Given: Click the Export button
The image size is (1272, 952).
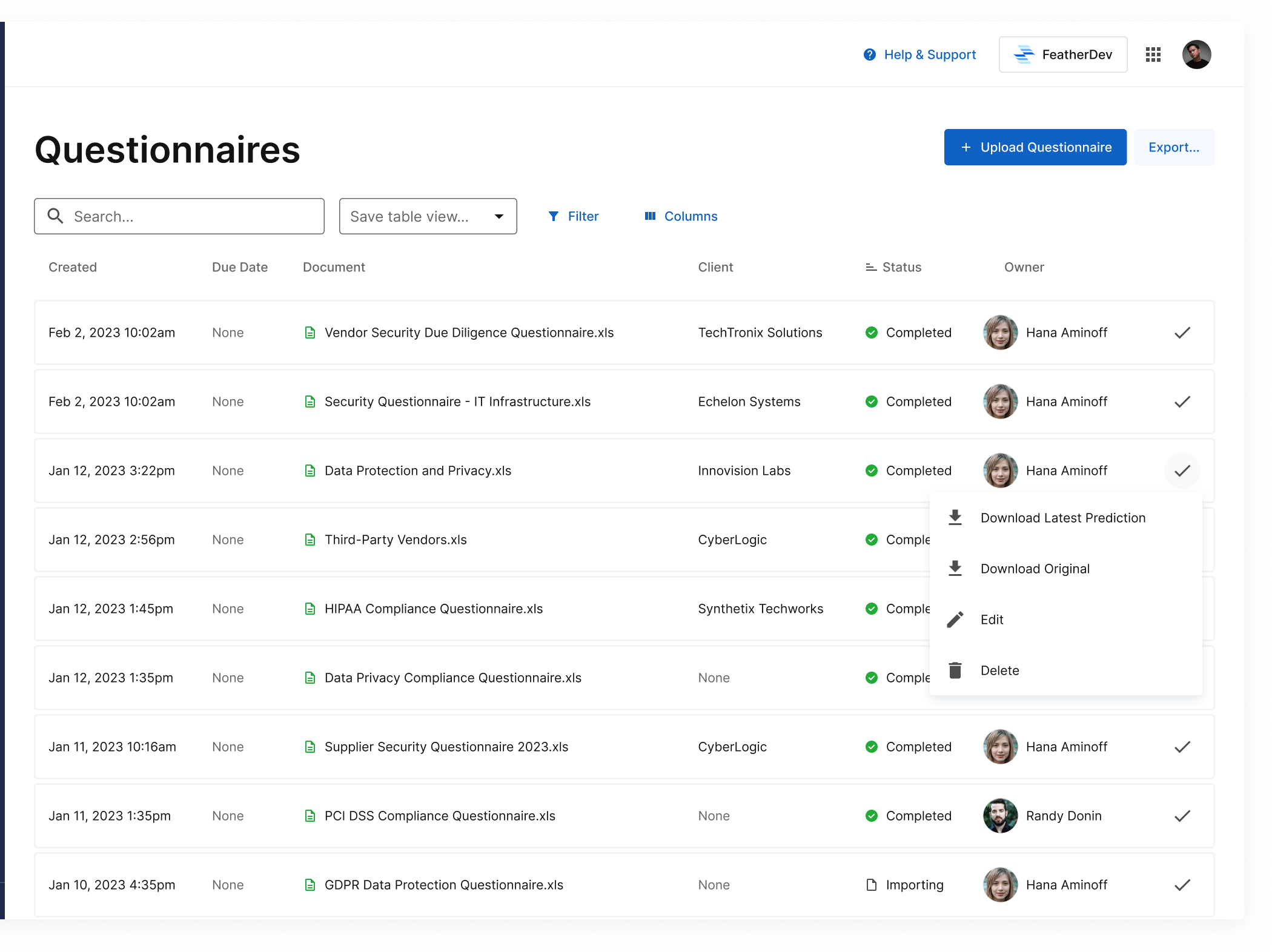Looking at the screenshot, I should click(x=1173, y=147).
